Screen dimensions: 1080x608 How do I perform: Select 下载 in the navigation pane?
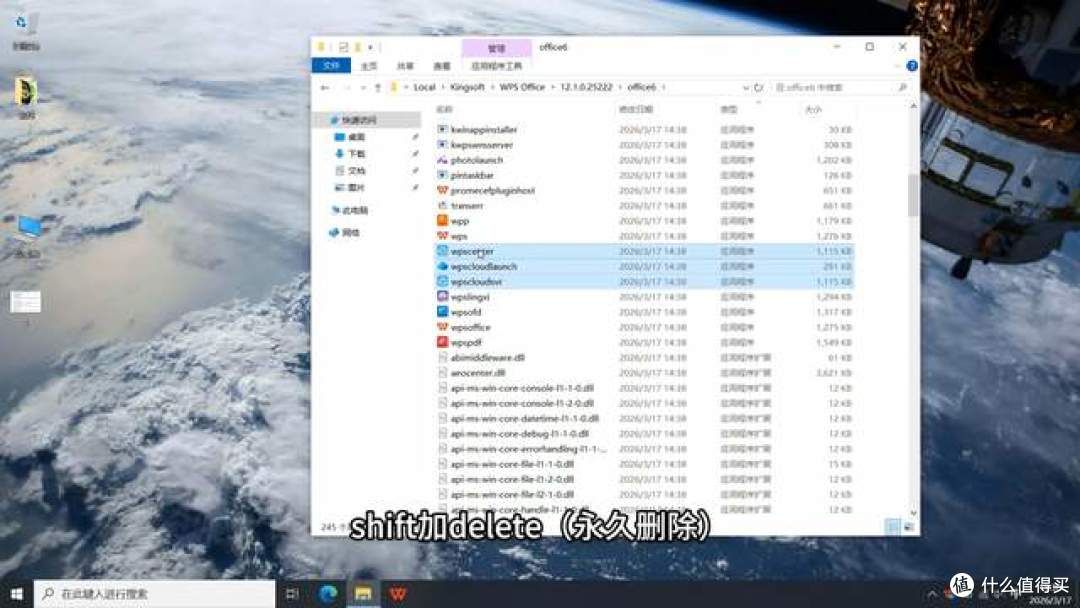tap(356, 154)
